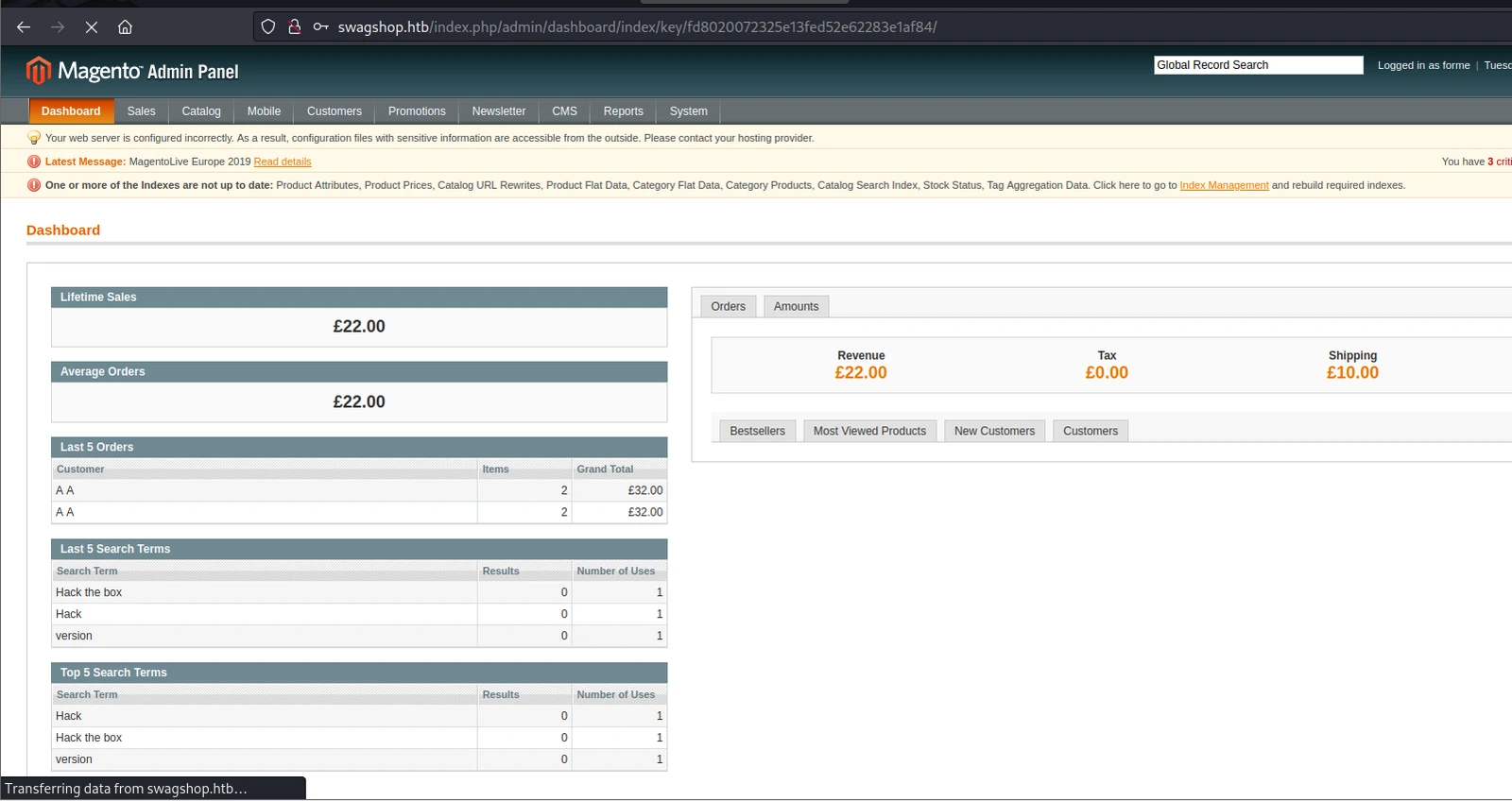Click the Tax £0.00 amount
1512x801 pixels.
[1107, 373]
